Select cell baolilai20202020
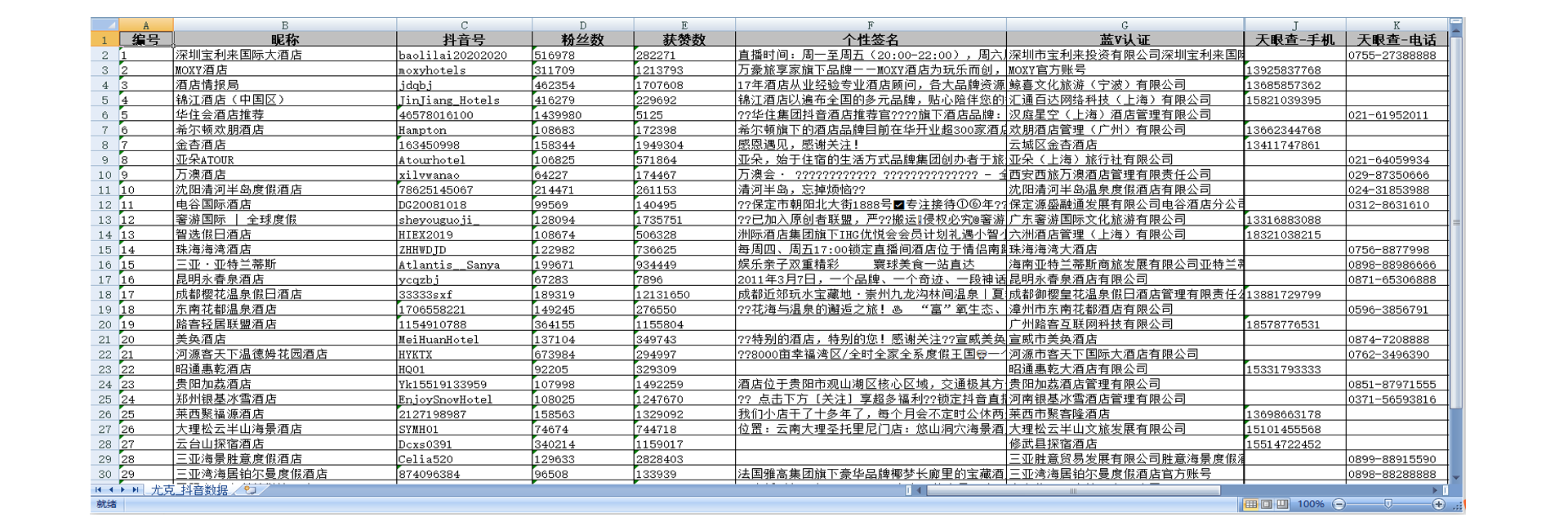Screen dimensions: 1568x531 (x=464, y=55)
